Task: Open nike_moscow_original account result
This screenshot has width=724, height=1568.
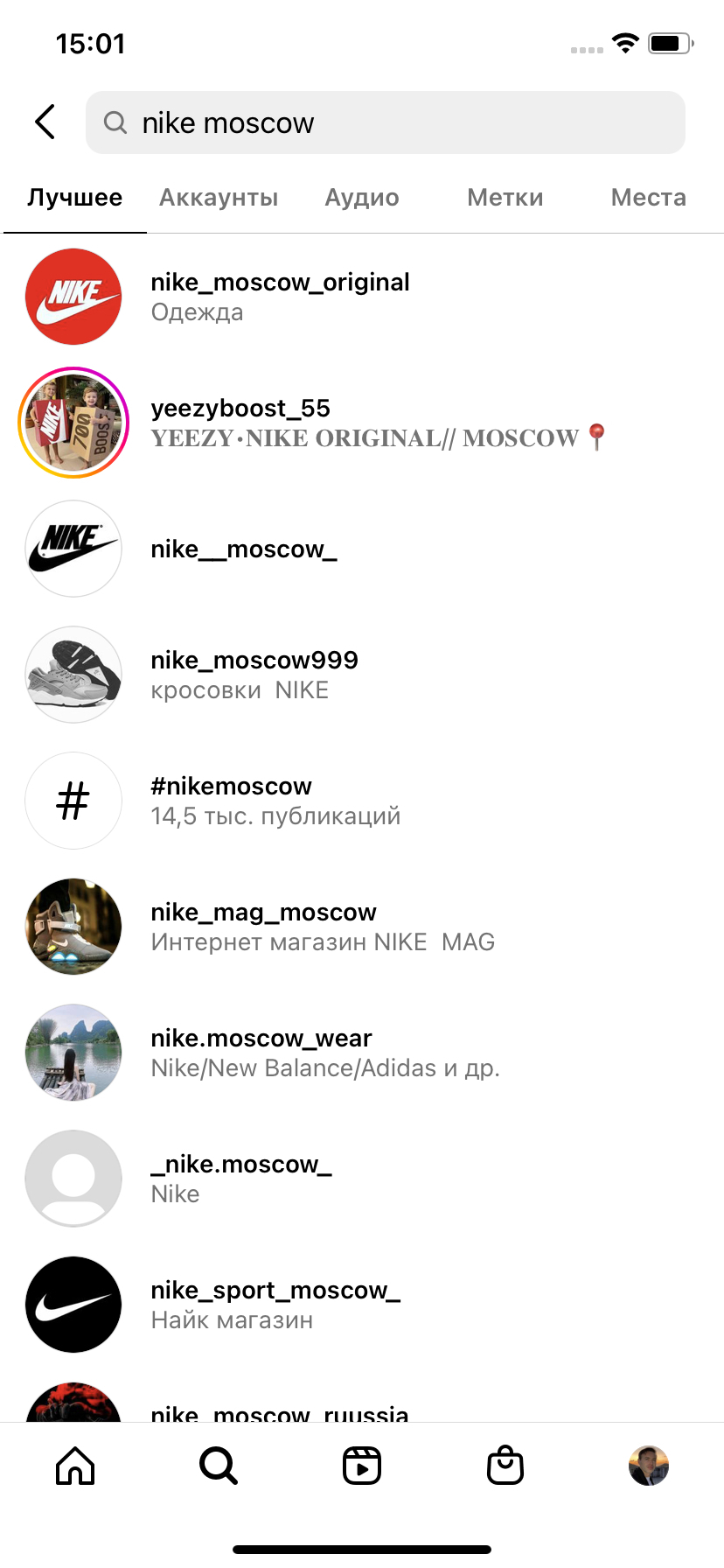Action: coord(362,297)
